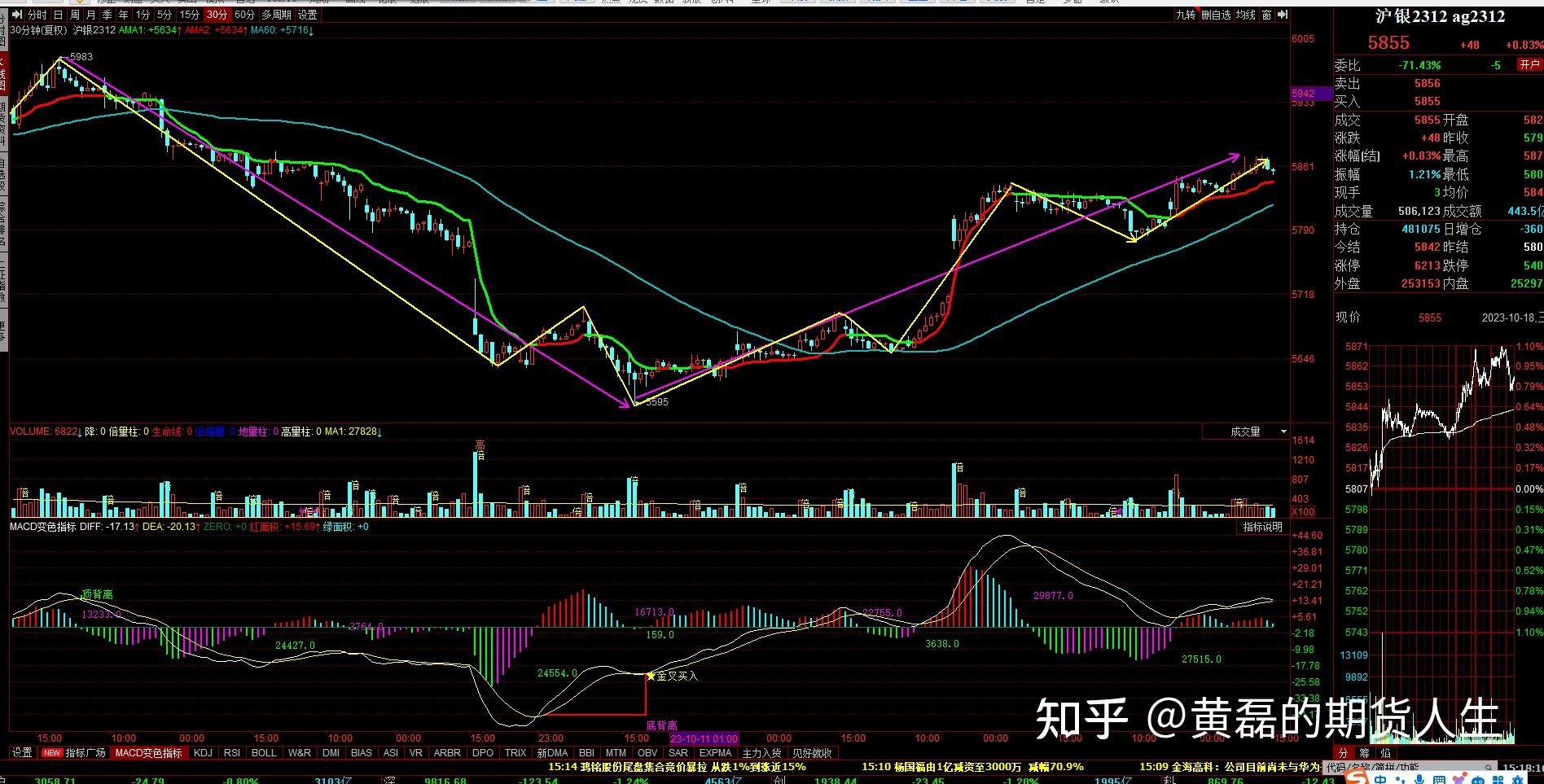Click the Sogou input method icon

pos(1357,778)
